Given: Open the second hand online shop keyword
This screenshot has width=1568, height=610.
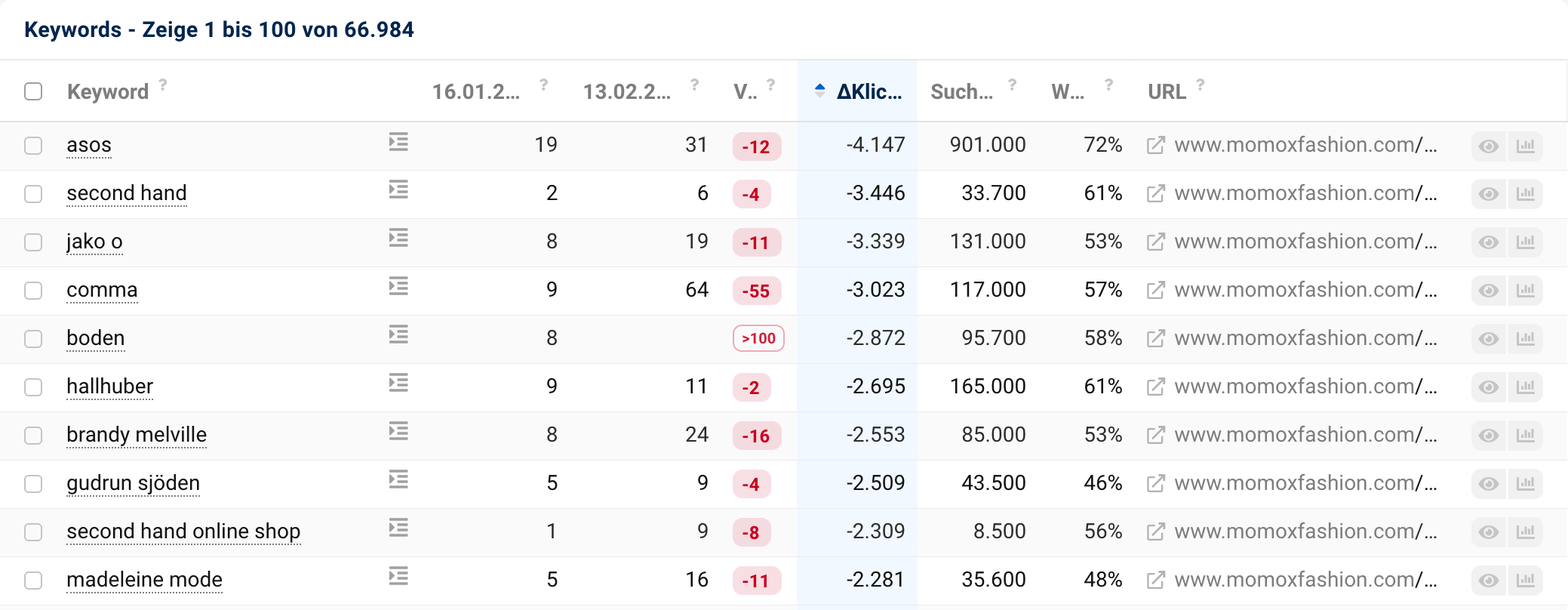Looking at the screenshot, I should click(x=183, y=531).
